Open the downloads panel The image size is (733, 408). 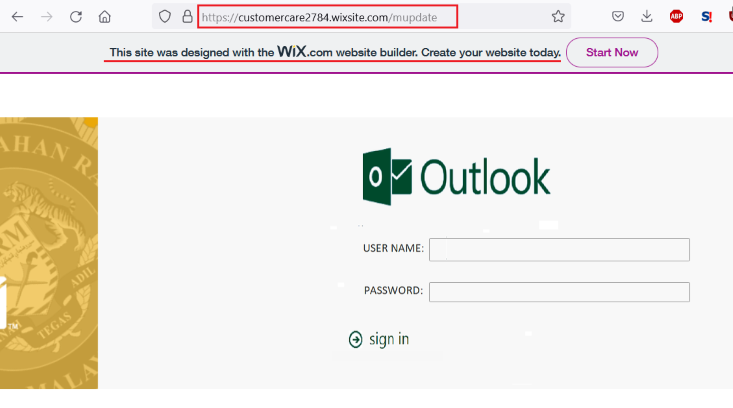pos(647,17)
